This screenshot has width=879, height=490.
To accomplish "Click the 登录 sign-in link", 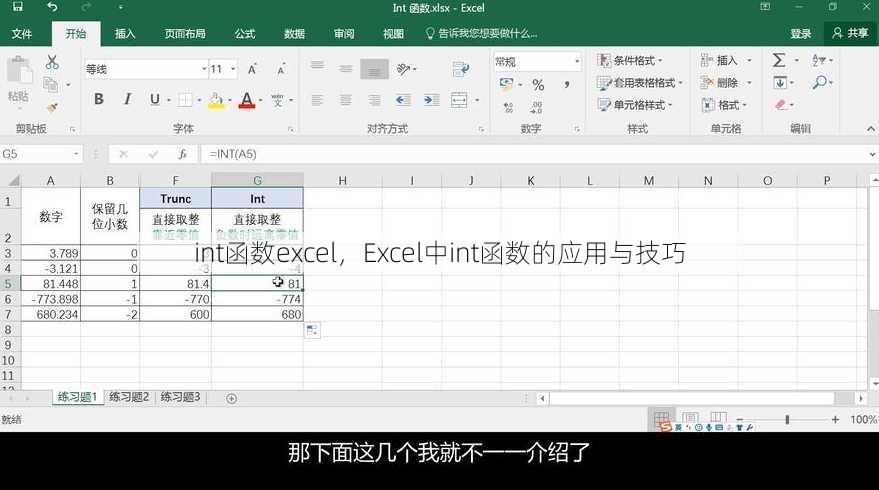I will (801, 34).
